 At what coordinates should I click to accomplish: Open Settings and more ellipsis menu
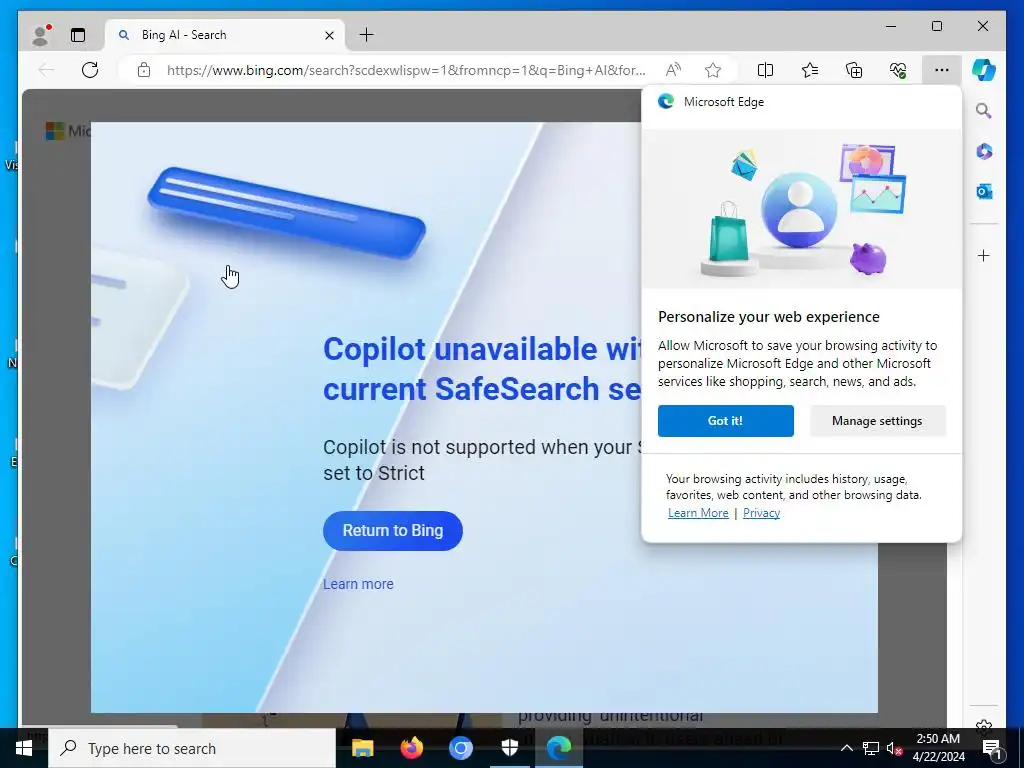(942, 70)
